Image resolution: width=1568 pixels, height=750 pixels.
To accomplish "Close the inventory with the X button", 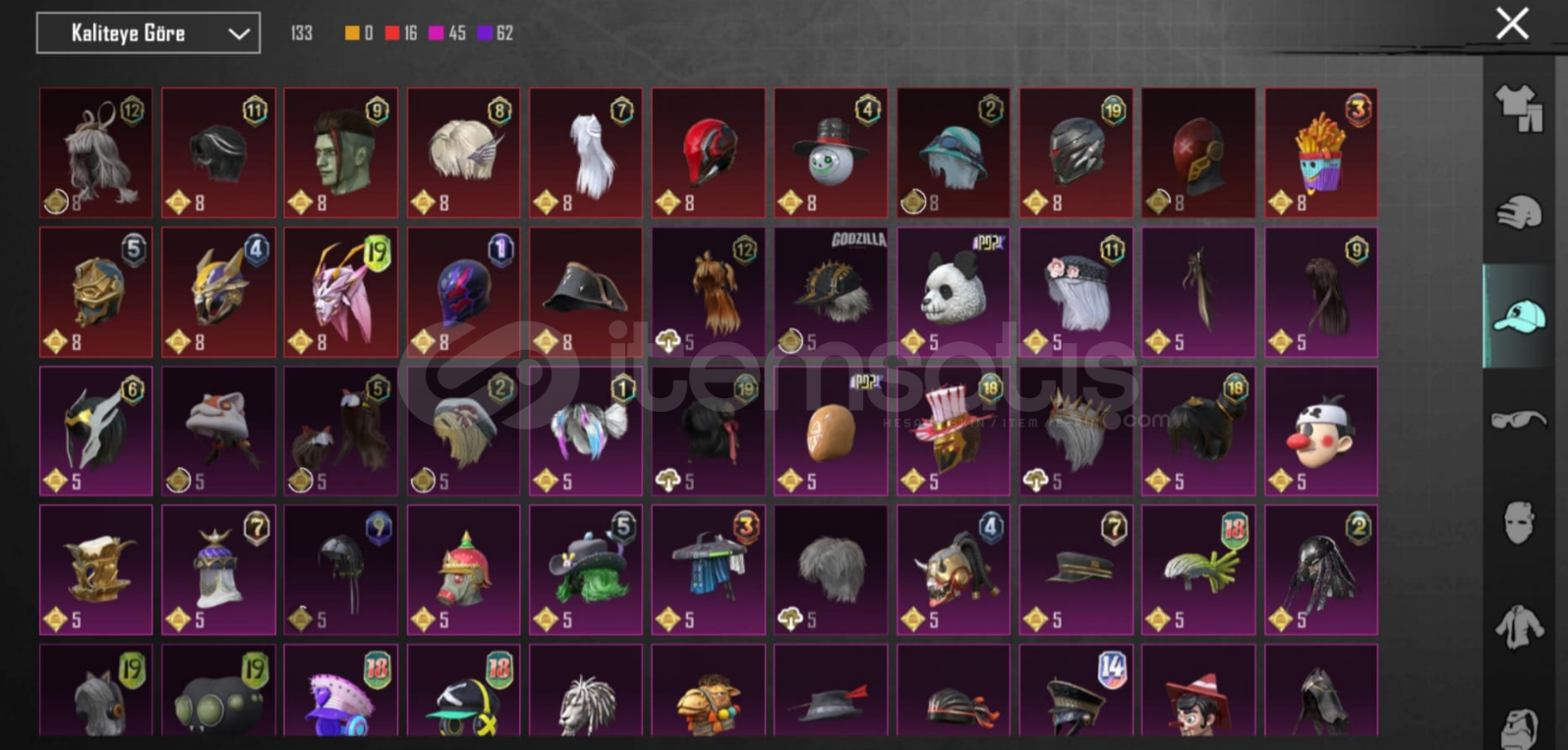I will tap(1512, 24).
